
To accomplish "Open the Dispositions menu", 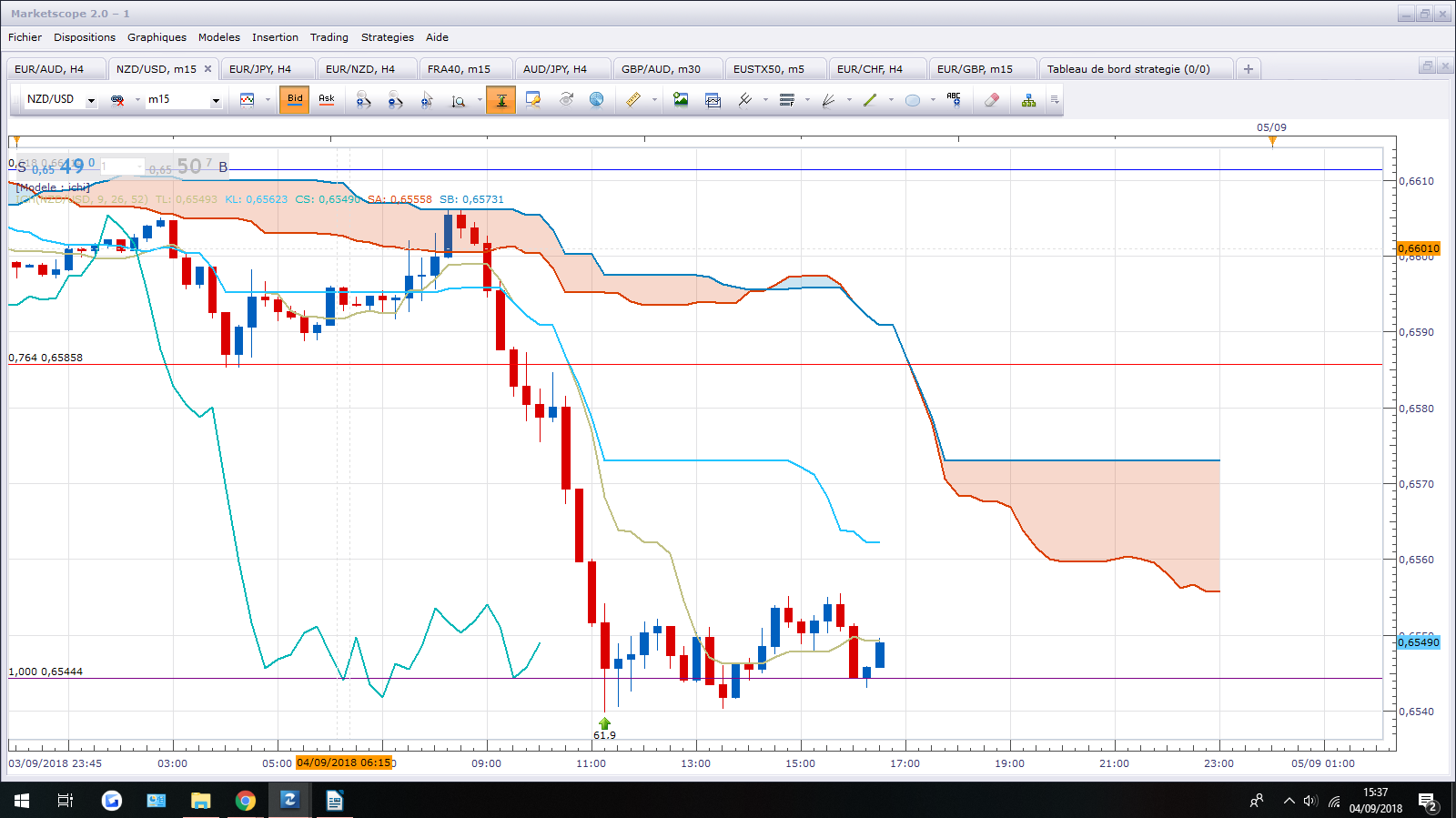I will point(85,37).
